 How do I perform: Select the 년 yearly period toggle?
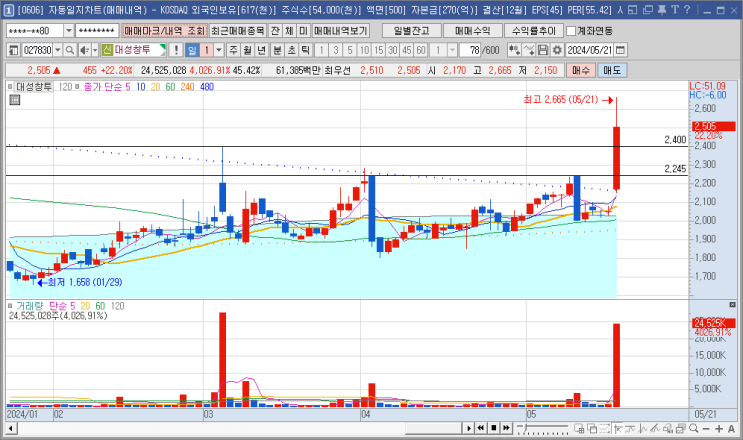(x=262, y=50)
